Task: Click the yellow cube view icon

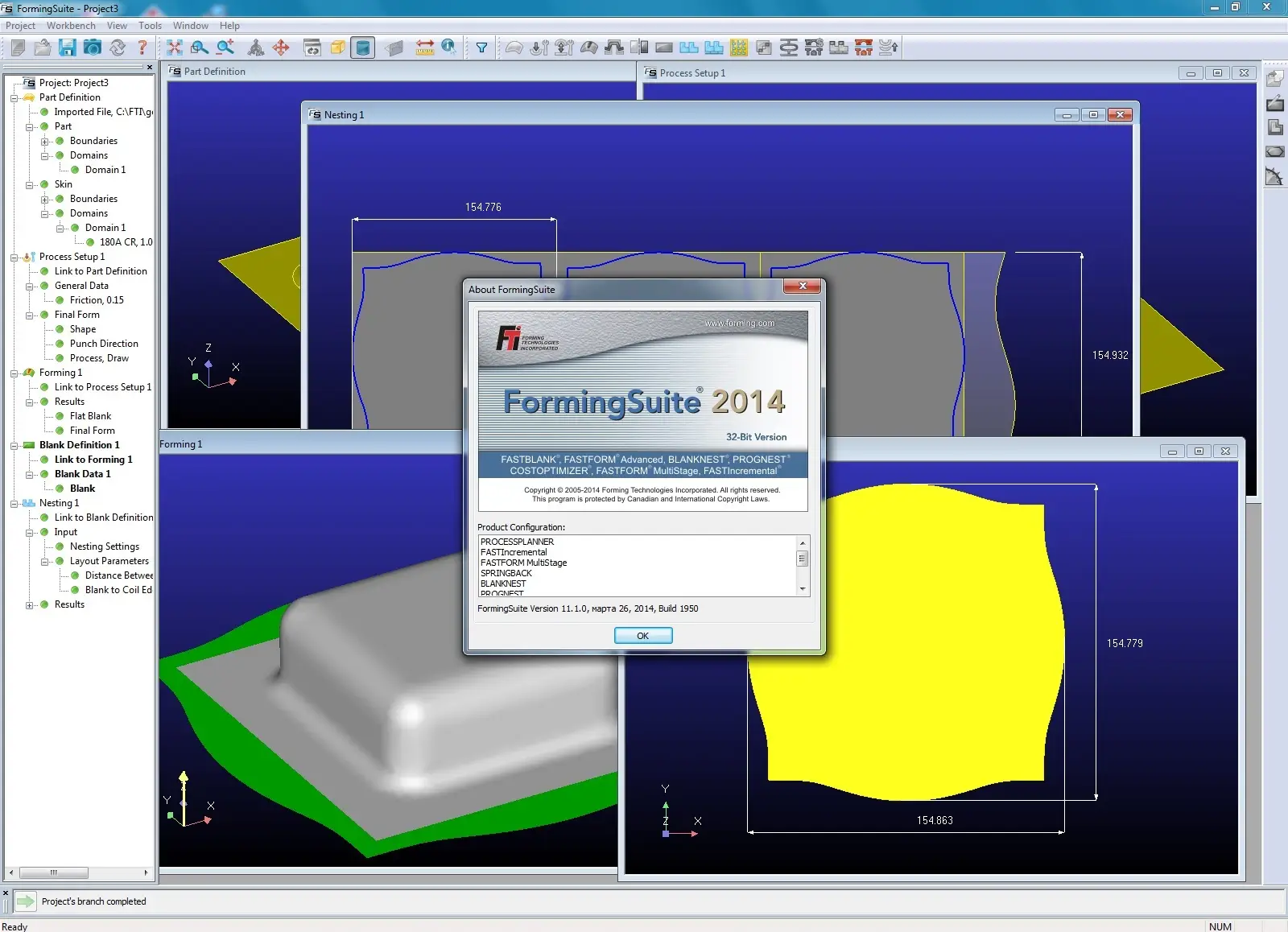Action: (338, 47)
